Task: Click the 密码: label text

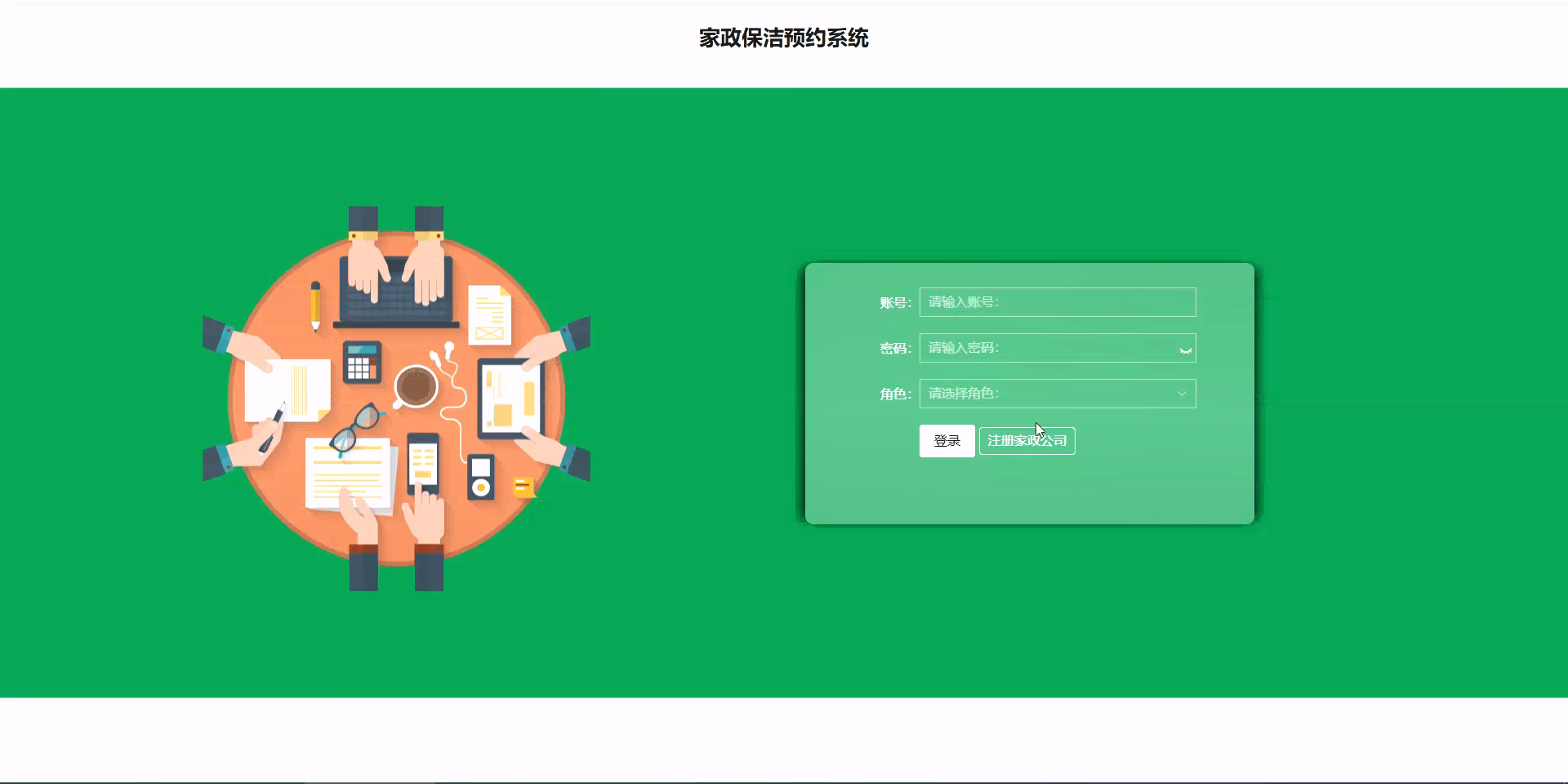Action: (x=895, y=349)
